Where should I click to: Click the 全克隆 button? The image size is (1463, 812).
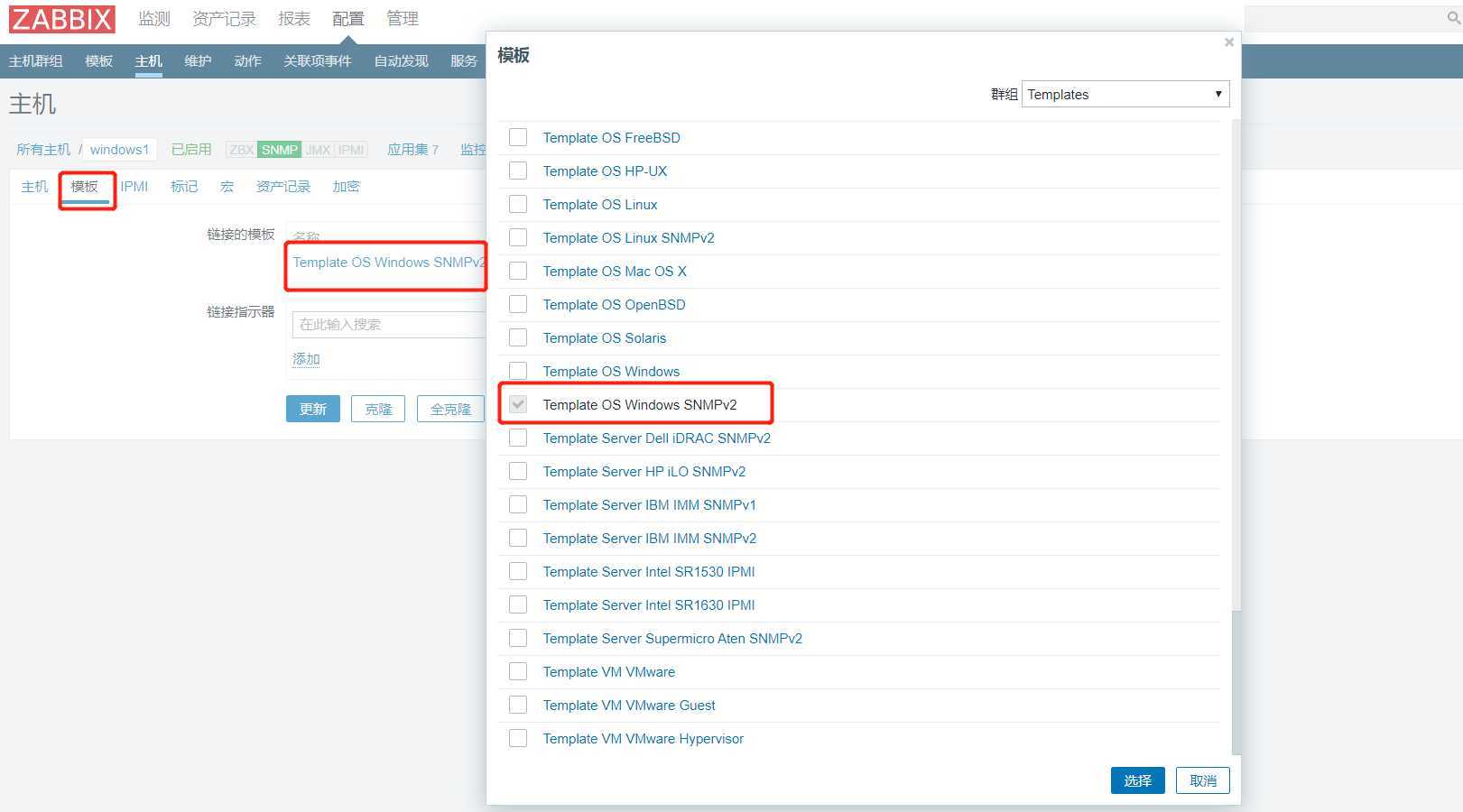coord(450,409)
